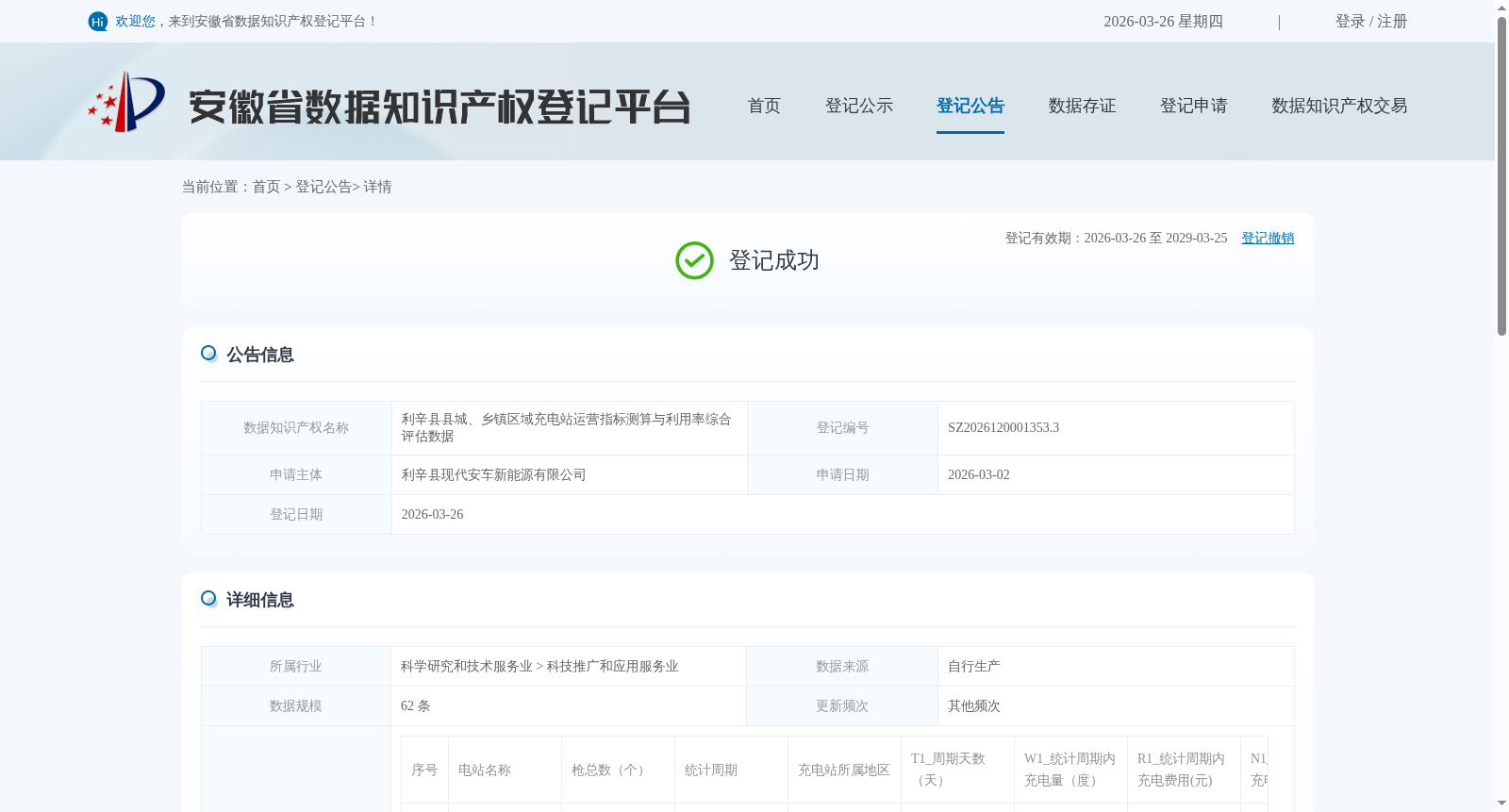The image size is (1509, 812).
Task: Click the 登记撤销 link
Action: coord(1268,239)
